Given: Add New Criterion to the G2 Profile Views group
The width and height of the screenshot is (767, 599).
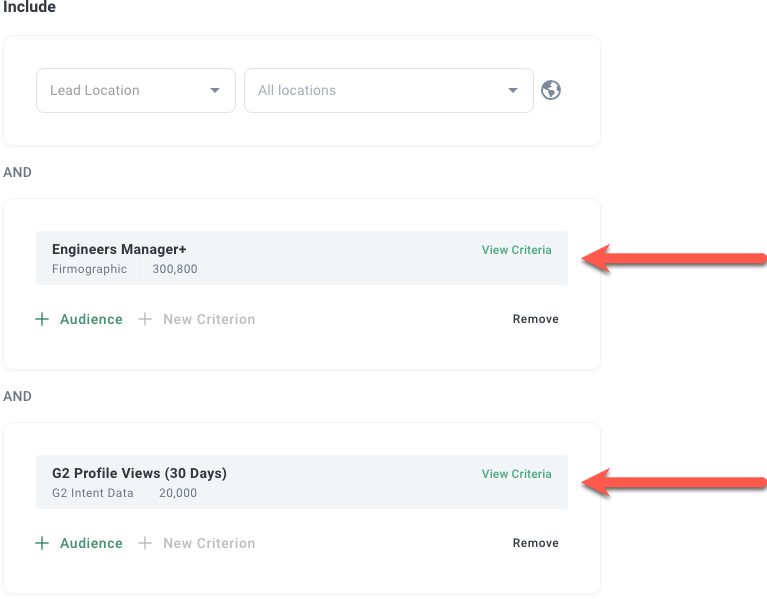Looking at the screenshot, I should pos(209,543).
